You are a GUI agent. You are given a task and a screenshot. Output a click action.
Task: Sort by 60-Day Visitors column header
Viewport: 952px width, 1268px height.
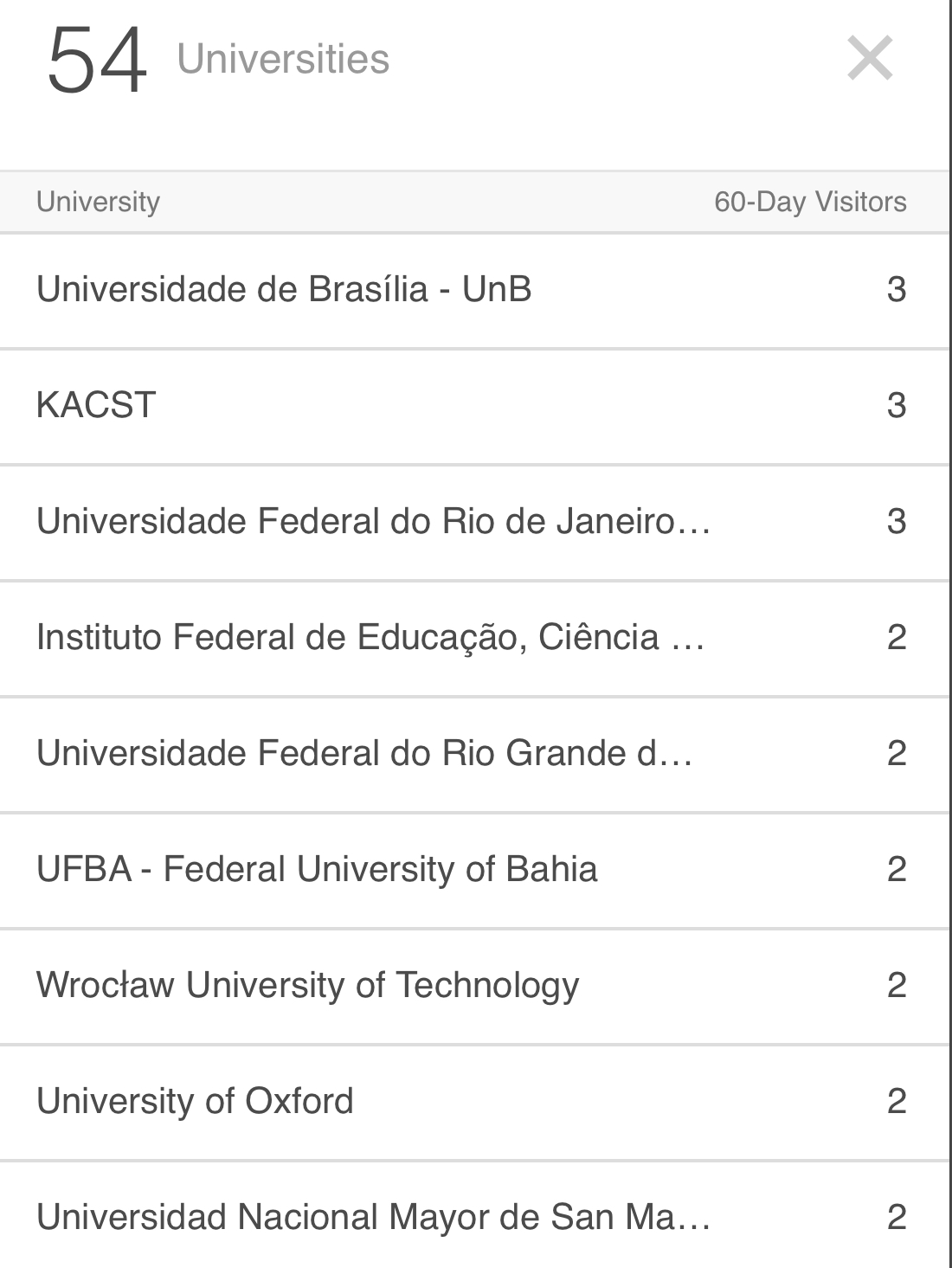pos(810,202)
